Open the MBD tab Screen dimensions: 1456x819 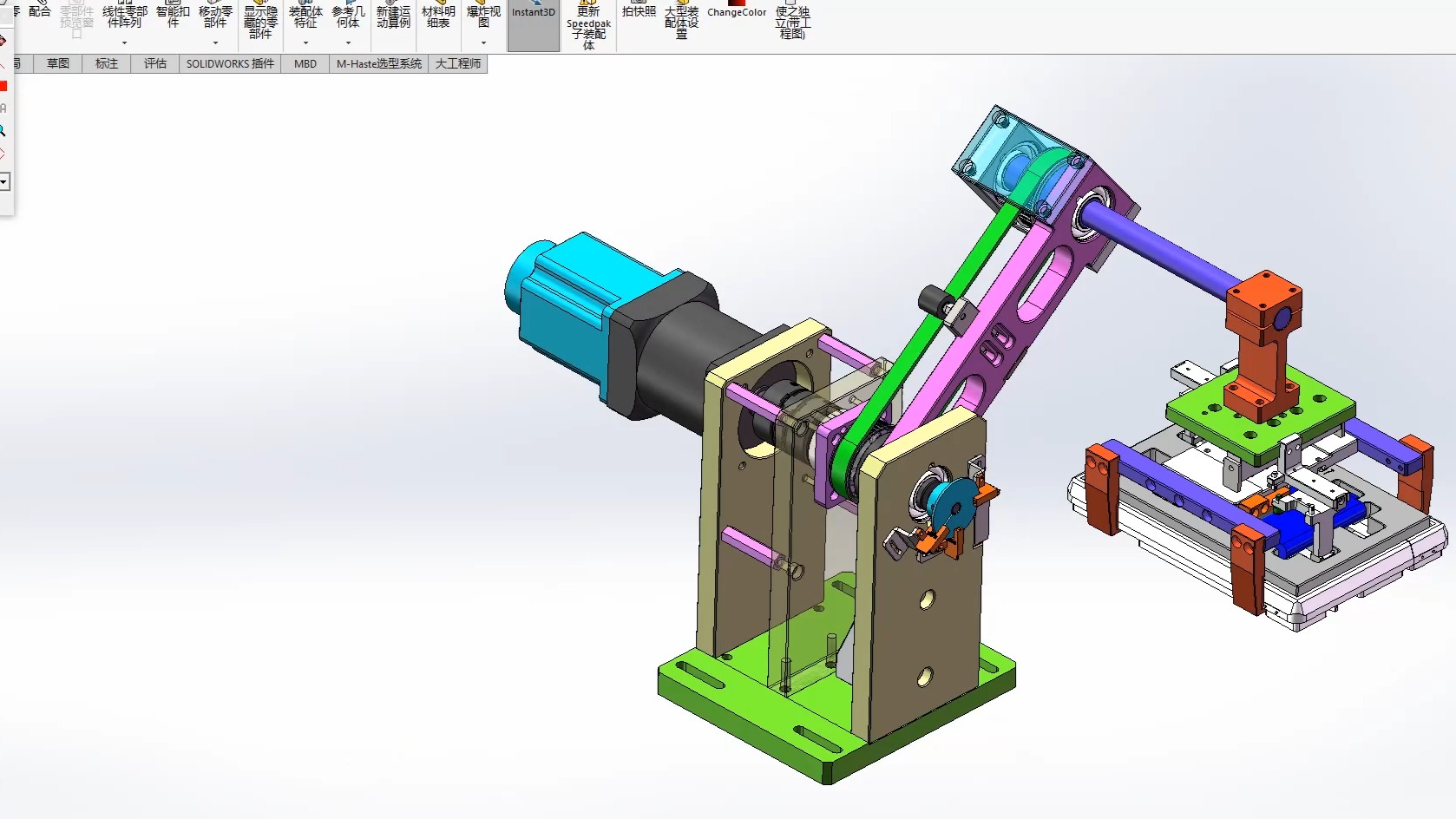(305, 63)
